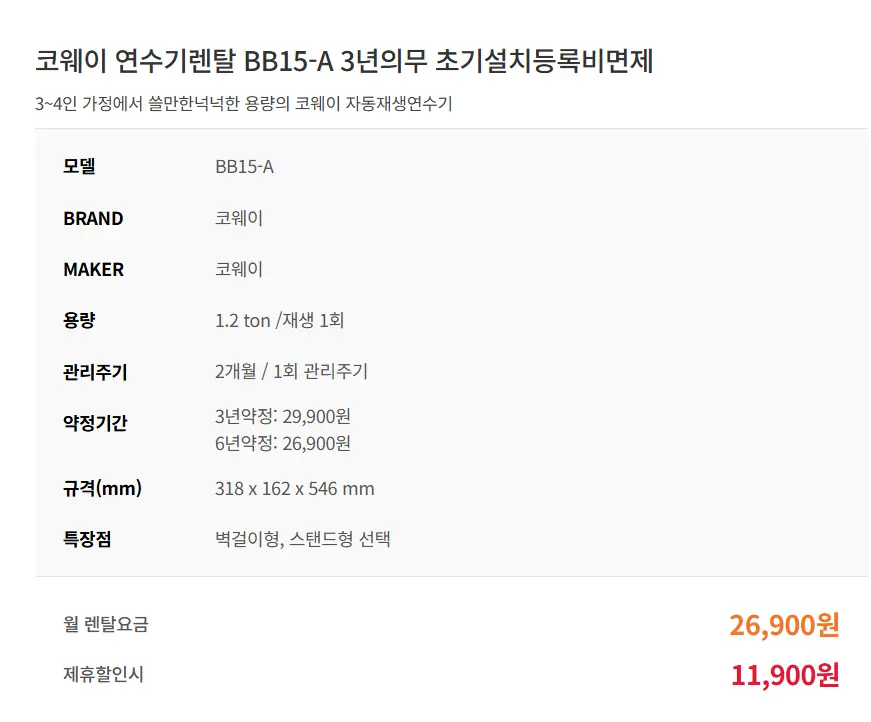Image resolution: width=871 pixels, height=722 pixels.
Task: Click the orange 26,900원 monthly price
Action: pos(784,626)
